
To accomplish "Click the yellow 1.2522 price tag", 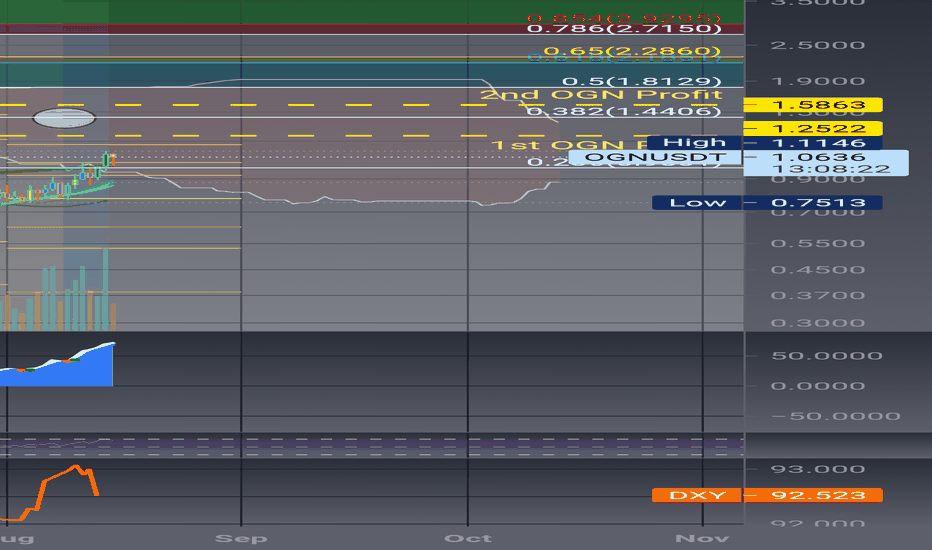I will coord(813,128).
